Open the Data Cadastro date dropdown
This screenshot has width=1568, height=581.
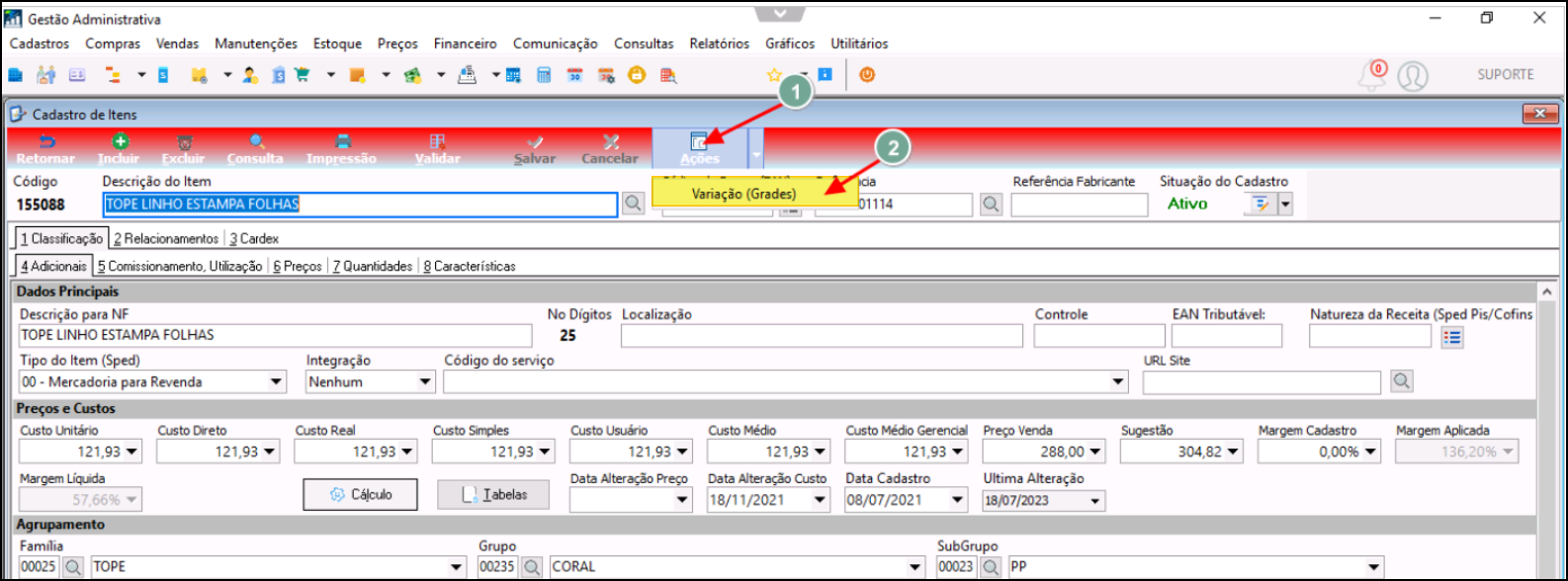pyautogui.click(x=958, y=500)
